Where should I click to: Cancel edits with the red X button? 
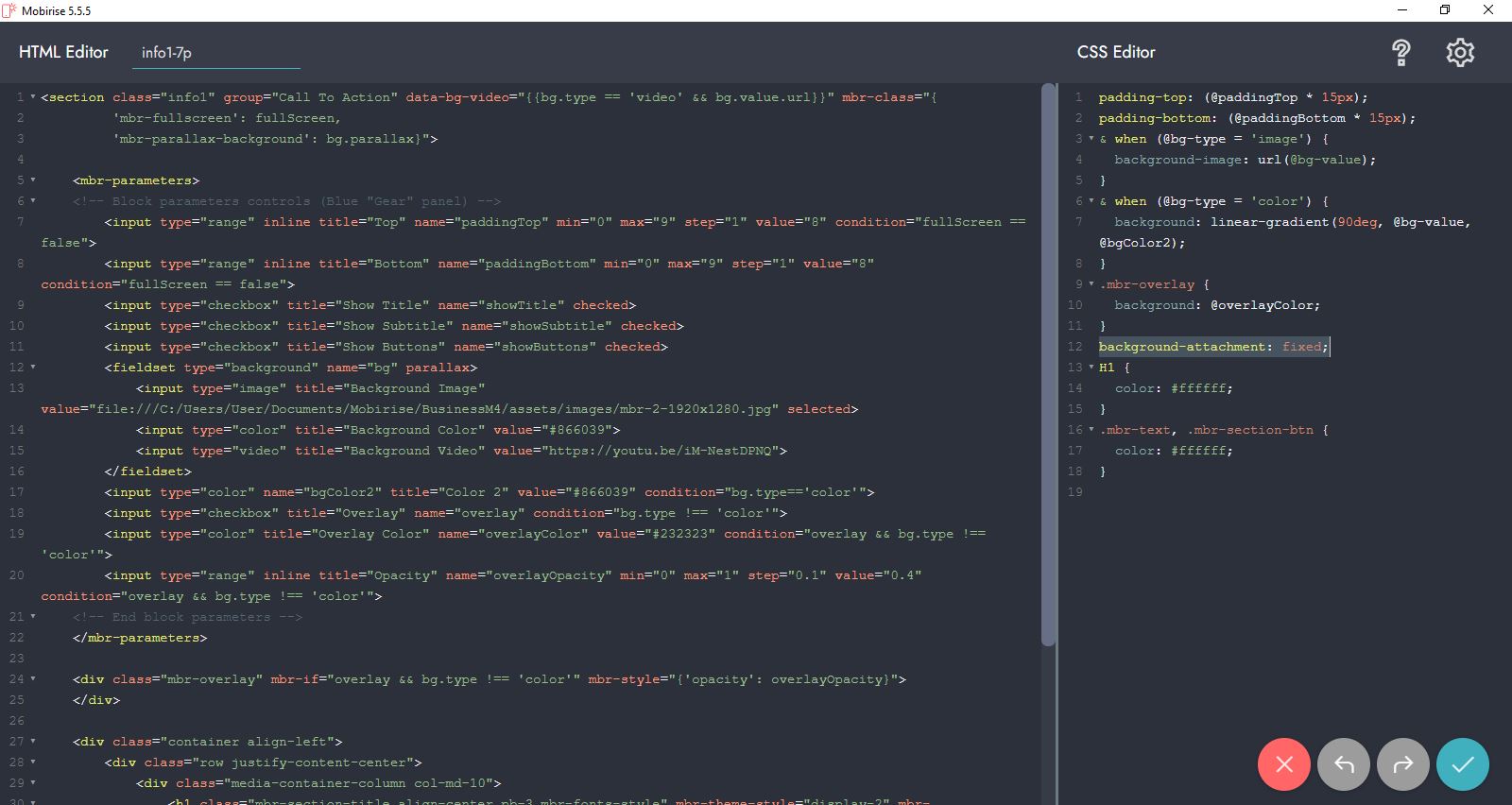pos(1283,764)
